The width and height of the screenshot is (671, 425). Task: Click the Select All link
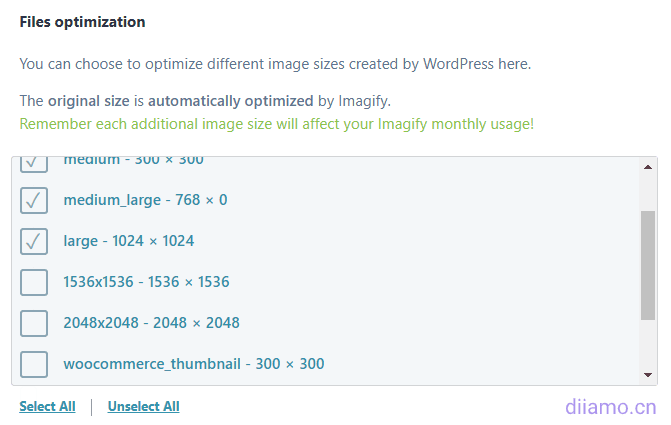tap(47, 407)
